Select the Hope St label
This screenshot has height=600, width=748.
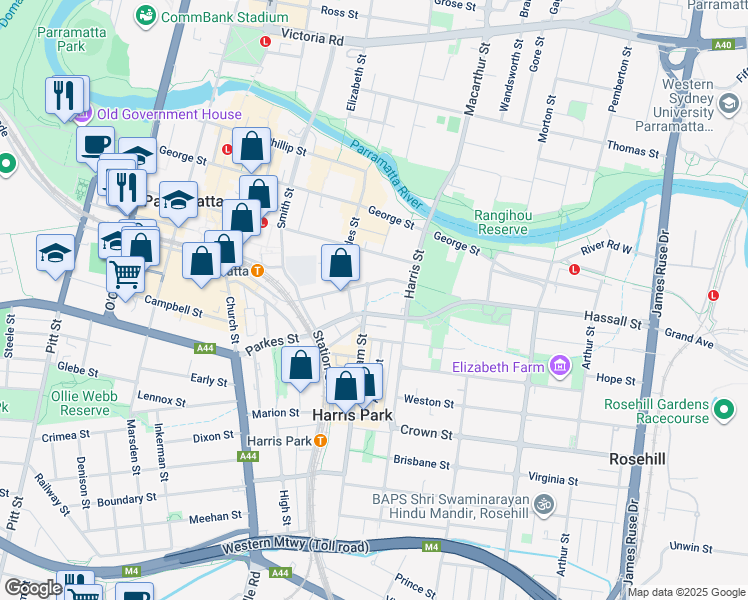[616, 379]
